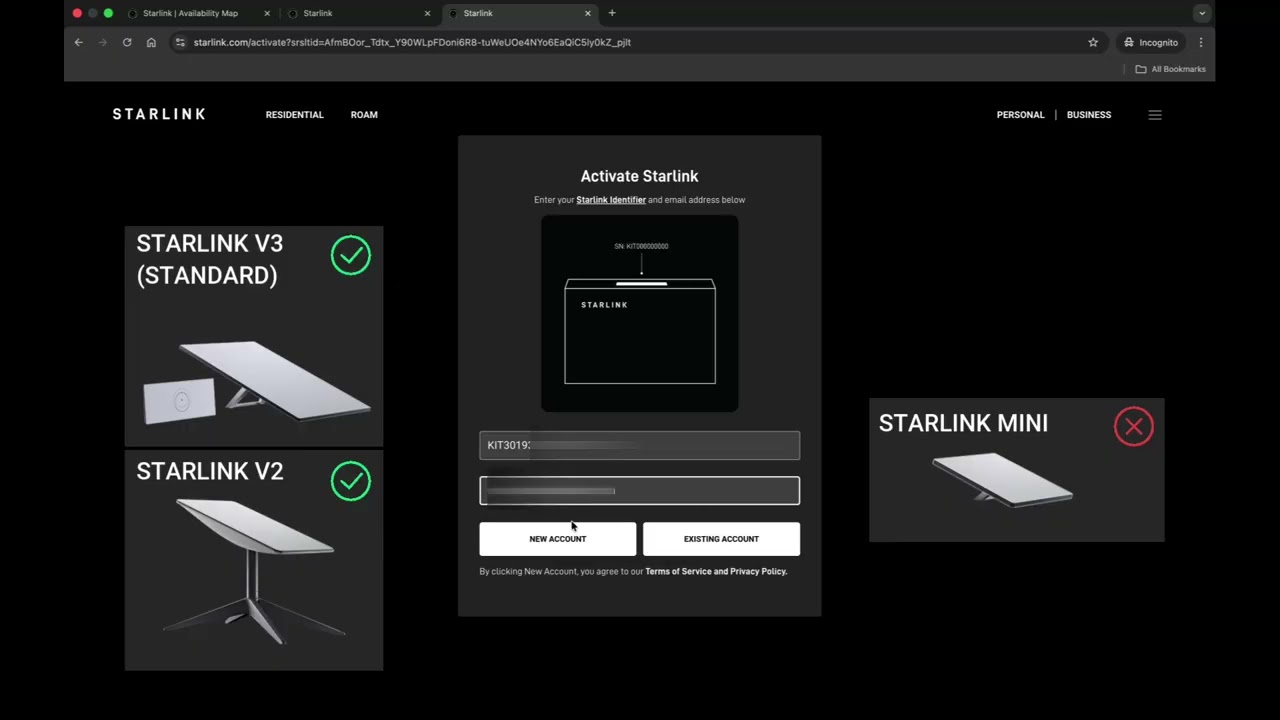This screenshot has width=1280, height=720.
Task: Click the Starlink V3 Standard dish image
Action: click(x=258, y=380)
